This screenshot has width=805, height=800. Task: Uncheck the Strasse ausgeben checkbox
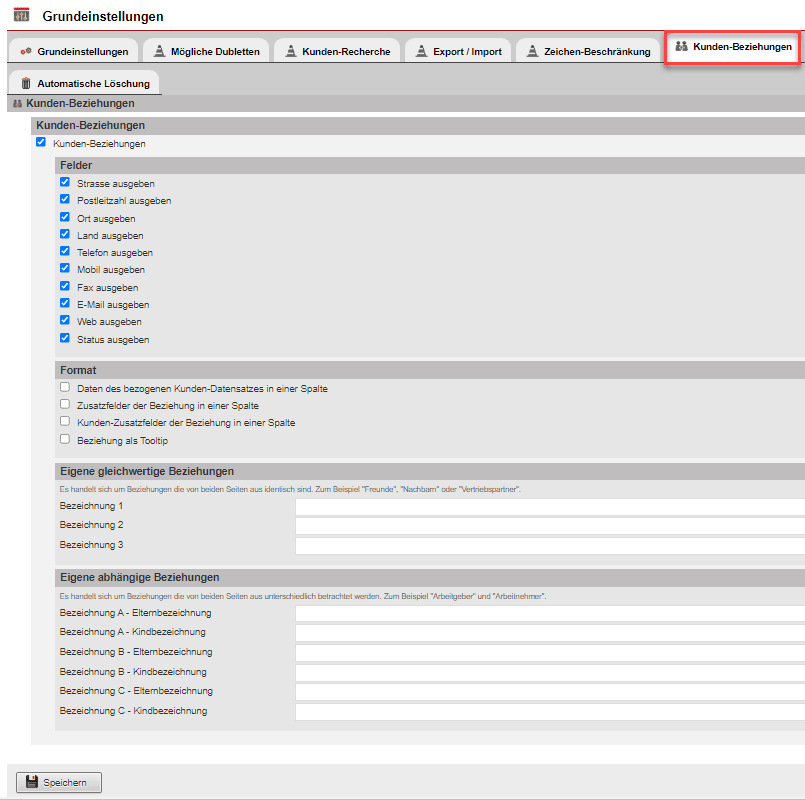click(65, 183)
